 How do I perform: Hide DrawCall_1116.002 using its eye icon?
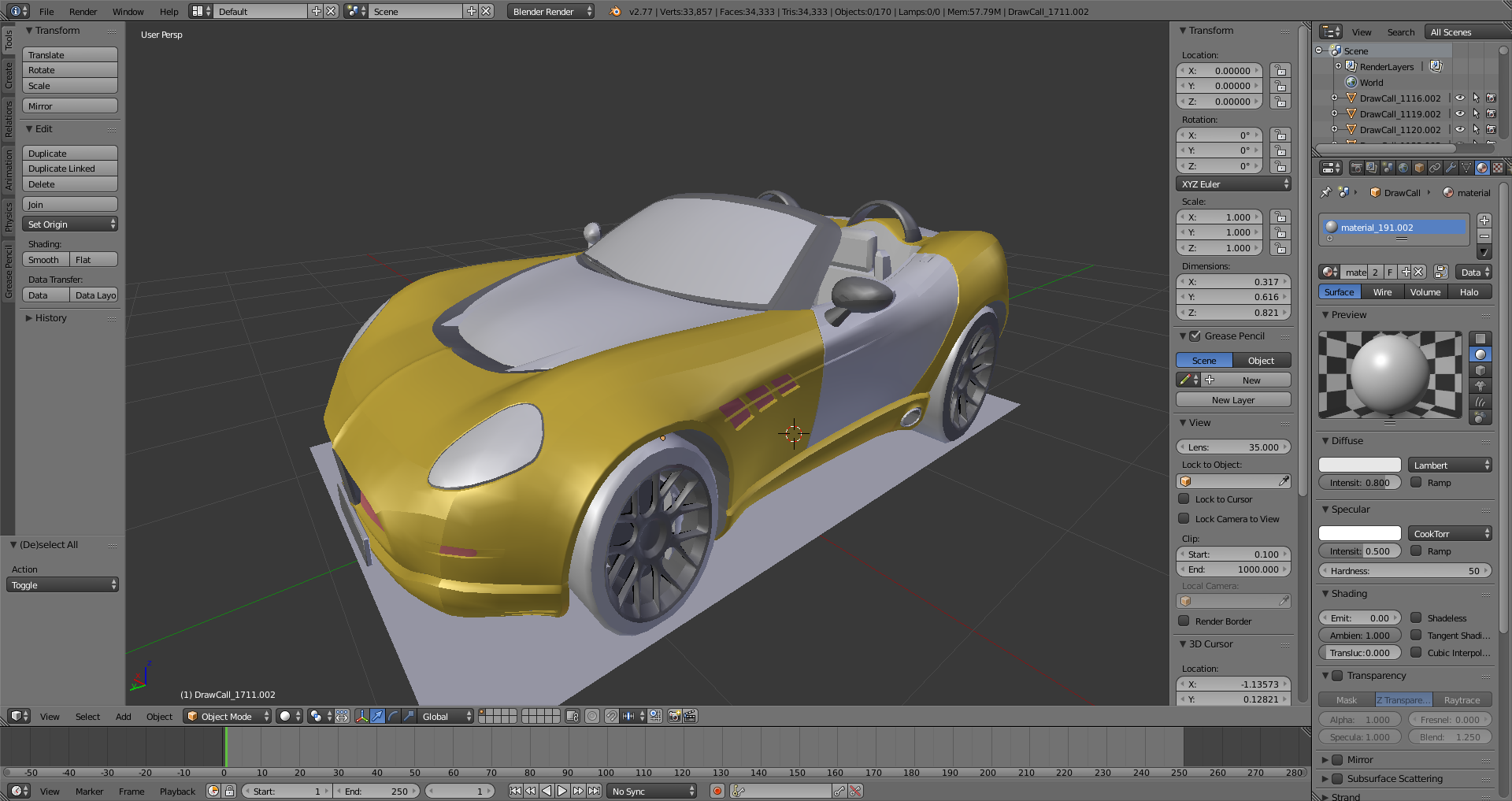click(x=1459, y=98)
